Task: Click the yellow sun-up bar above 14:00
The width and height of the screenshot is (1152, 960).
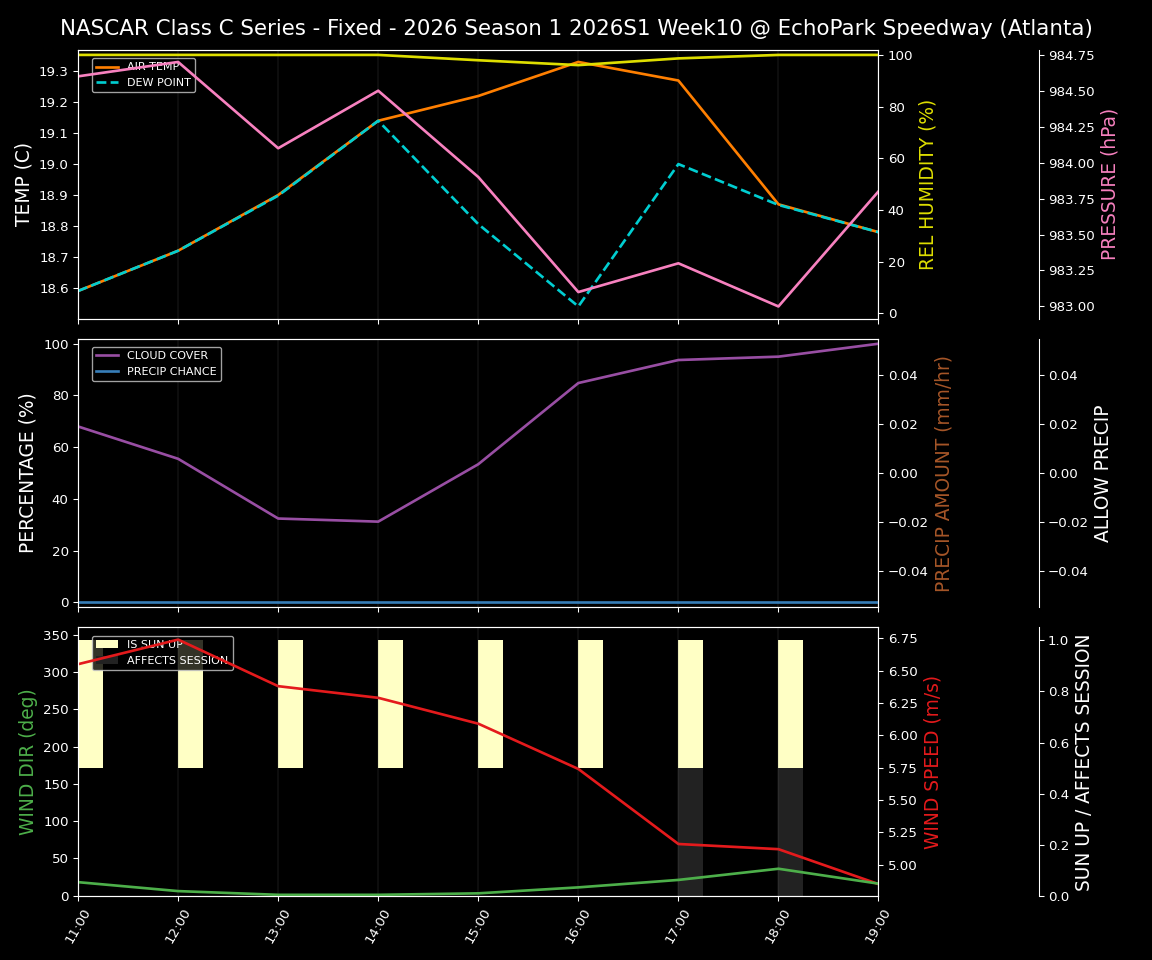Action: coord(388,700)
